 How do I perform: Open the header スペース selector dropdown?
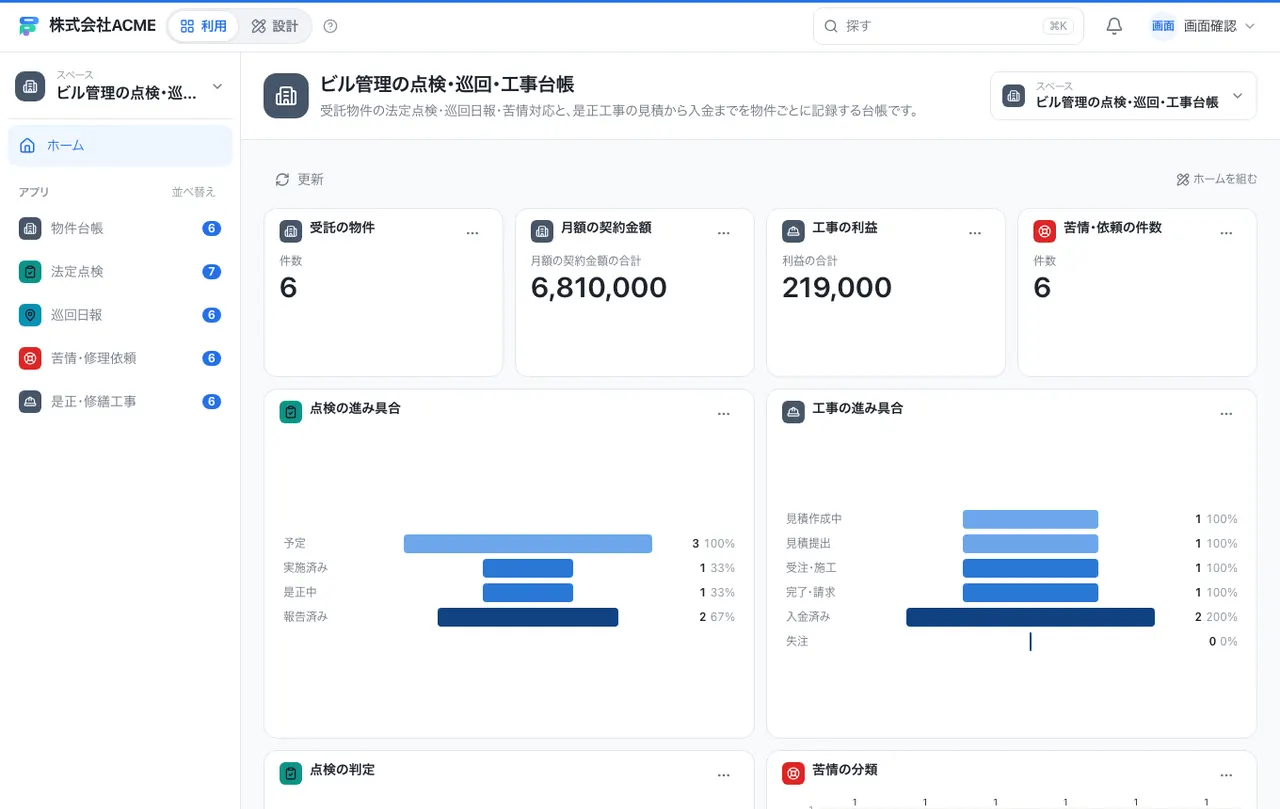click(x=1123, y=96)
